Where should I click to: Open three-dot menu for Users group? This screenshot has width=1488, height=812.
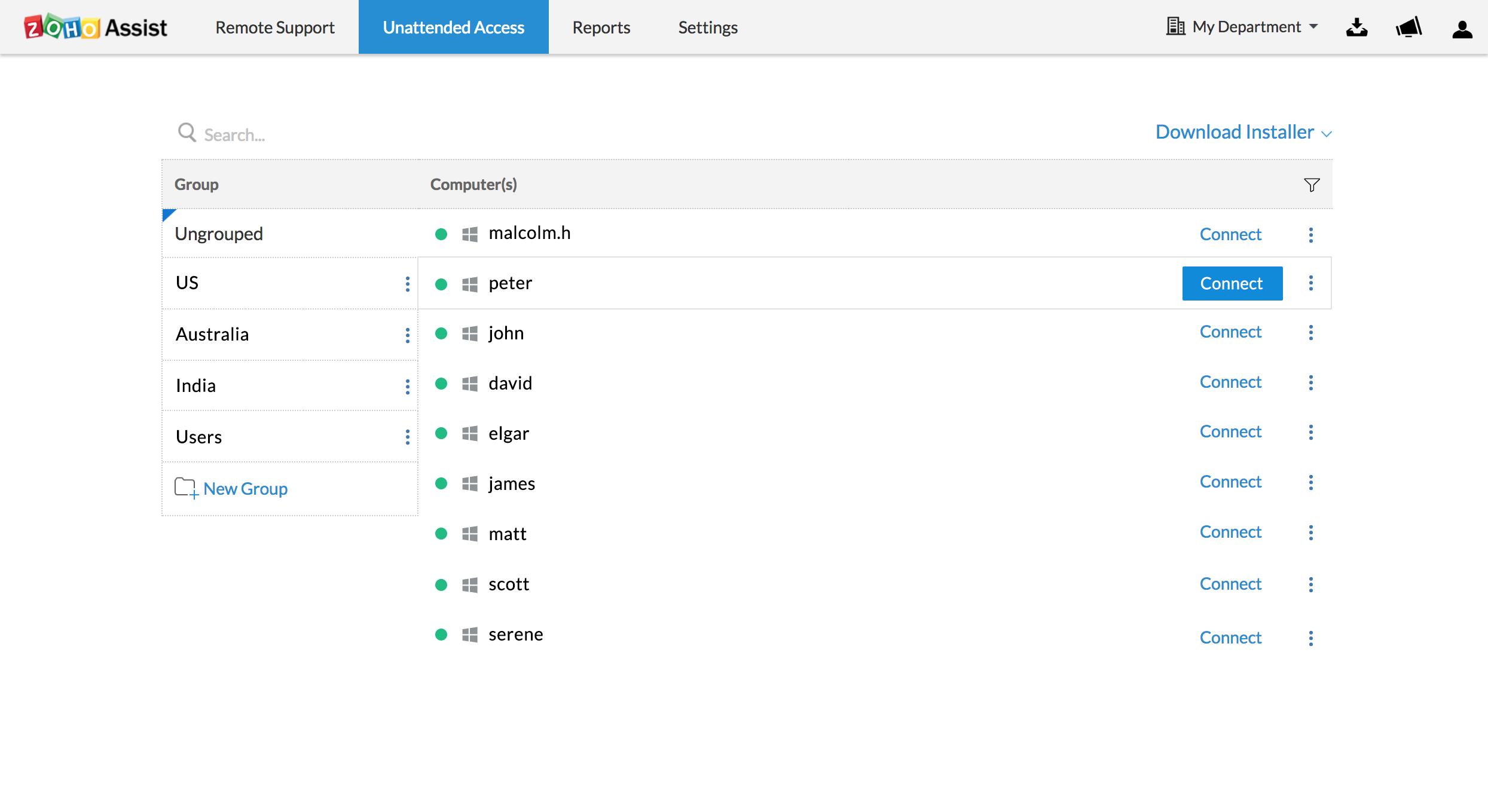pyautogui.click(x=408, y=437)
